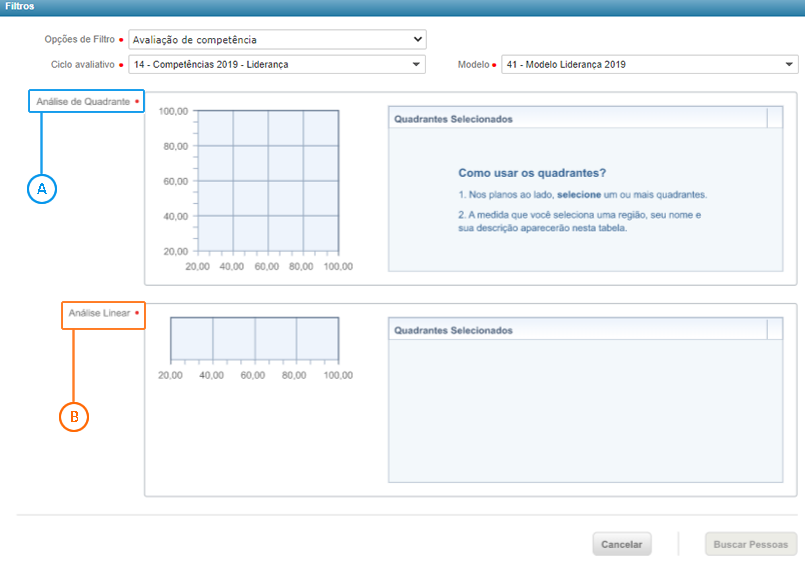The width and height of the screenshot is (805, 565).
Task: Select the 80,00–100,00 segment in linear analysis
Action: coord(317,338)
